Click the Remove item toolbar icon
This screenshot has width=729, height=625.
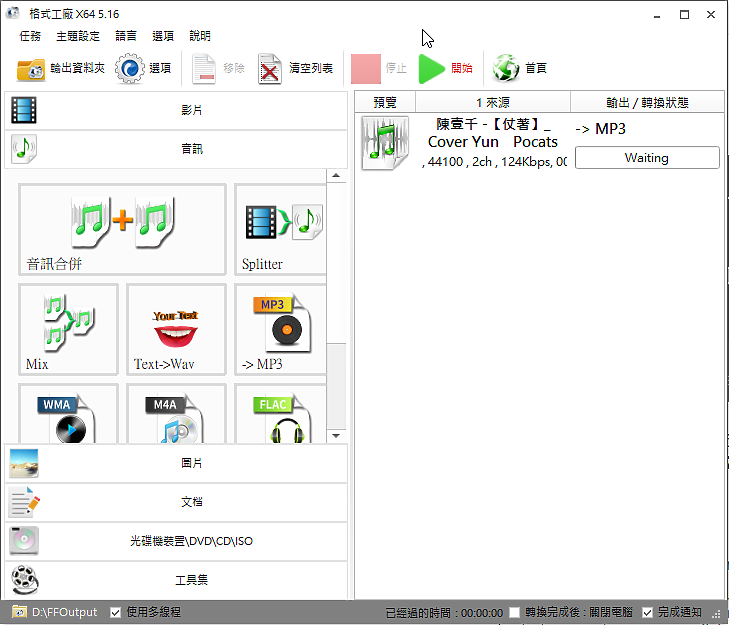click(x=204, y=69)
